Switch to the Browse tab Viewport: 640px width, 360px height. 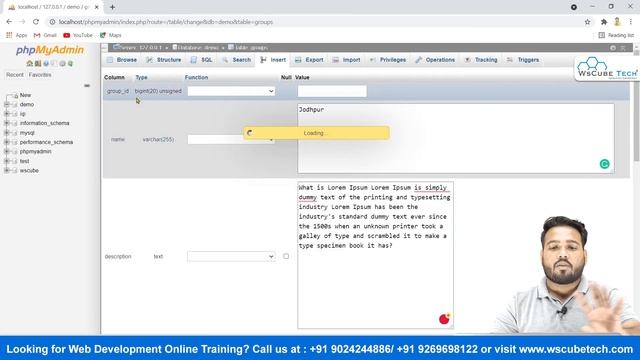coord(122,60)
